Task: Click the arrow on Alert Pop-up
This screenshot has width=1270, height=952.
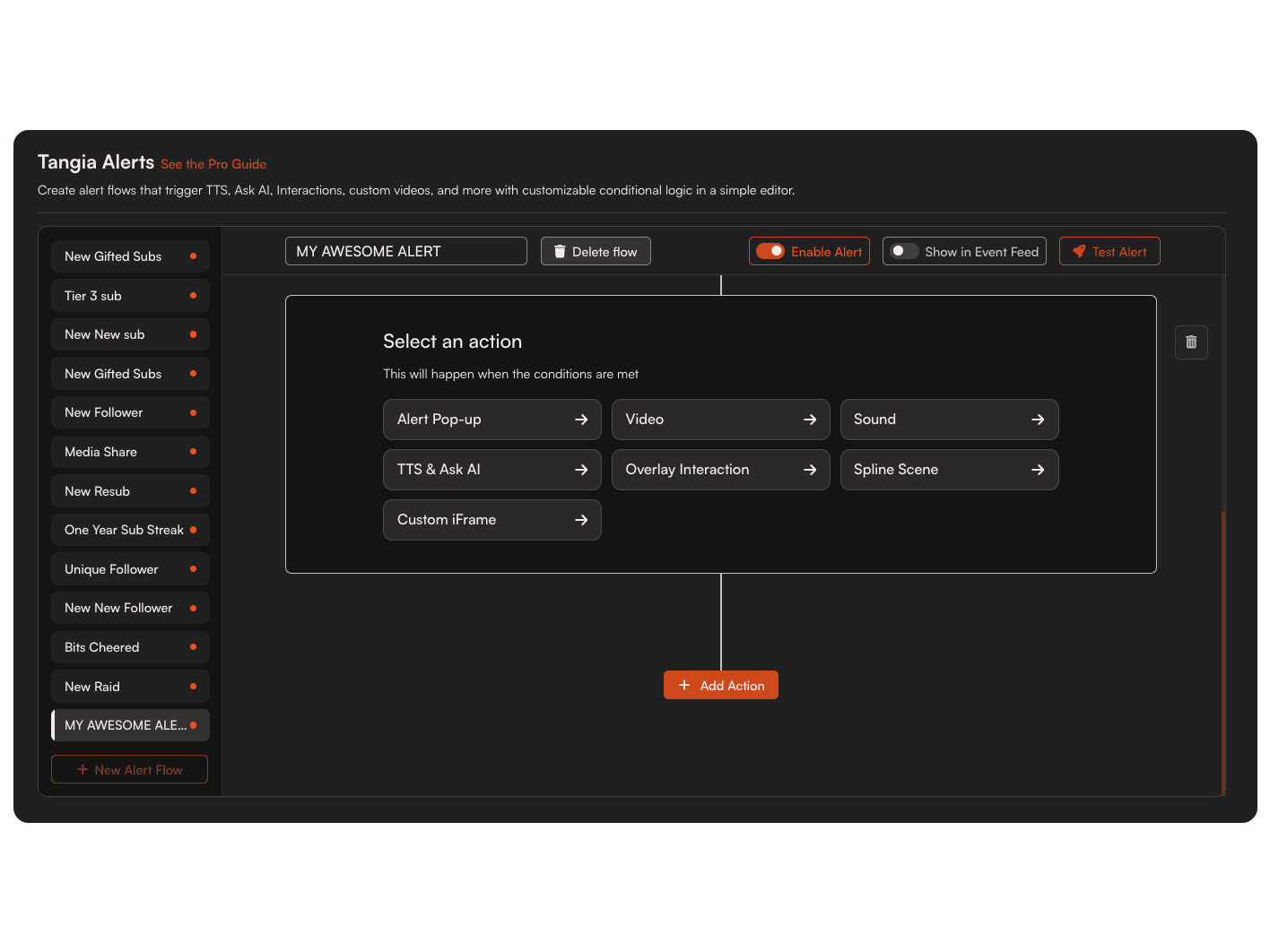Action: click(x=581, y=420)
